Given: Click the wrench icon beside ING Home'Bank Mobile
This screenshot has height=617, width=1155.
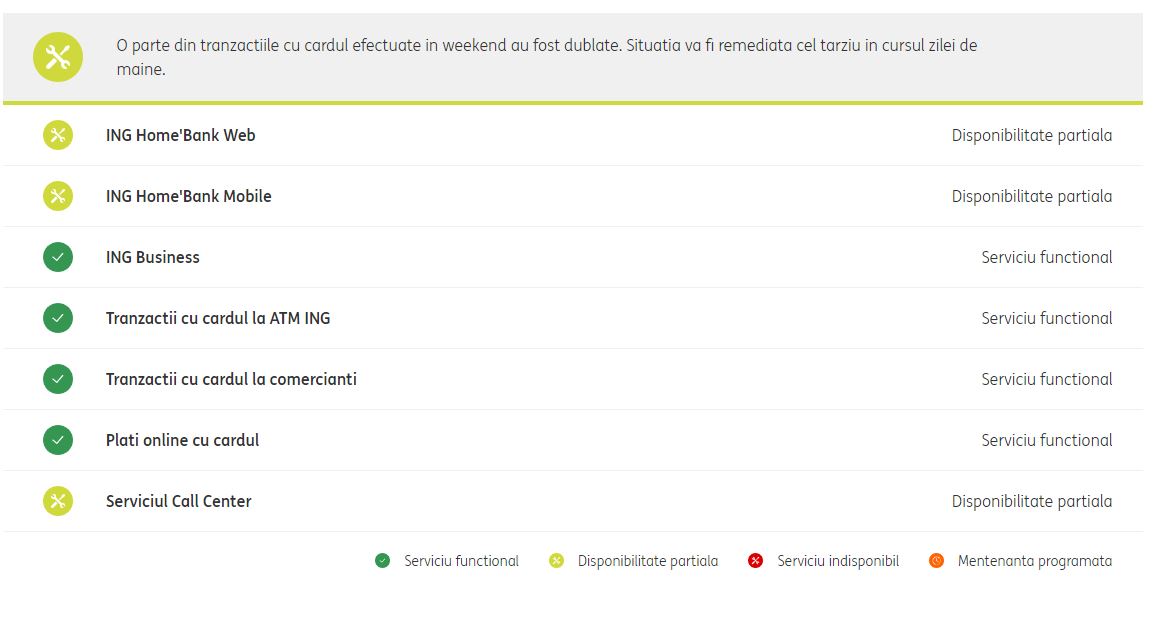Looking at the screenshot, I should coord(58,196).
